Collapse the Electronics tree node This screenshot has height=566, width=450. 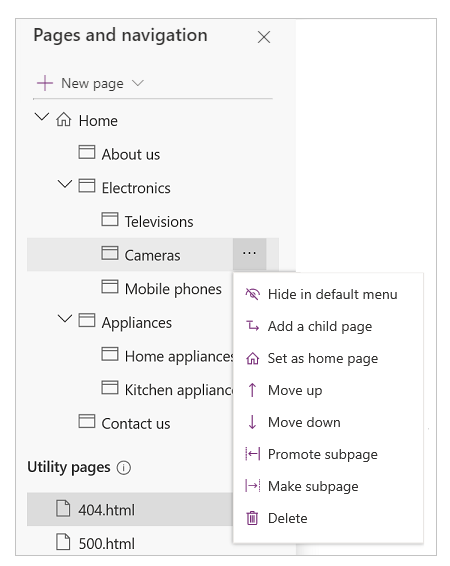pyautogui.click(x=65, y=184)
